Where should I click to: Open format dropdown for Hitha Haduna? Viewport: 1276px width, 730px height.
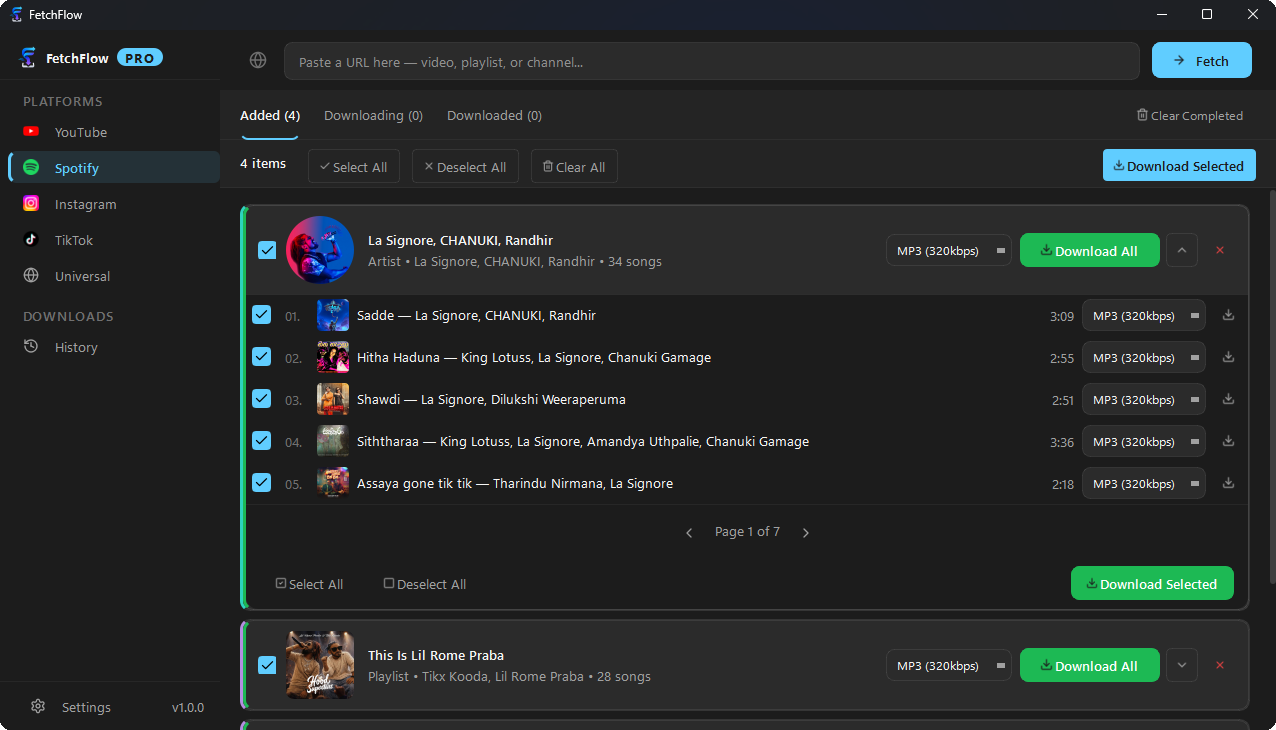(x=1144, y=357)
